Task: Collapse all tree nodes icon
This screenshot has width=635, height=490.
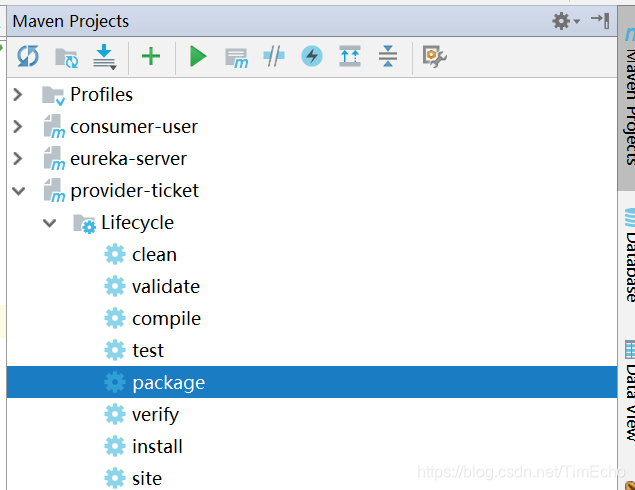Action: pyautogui.click(x=388, y=56)
